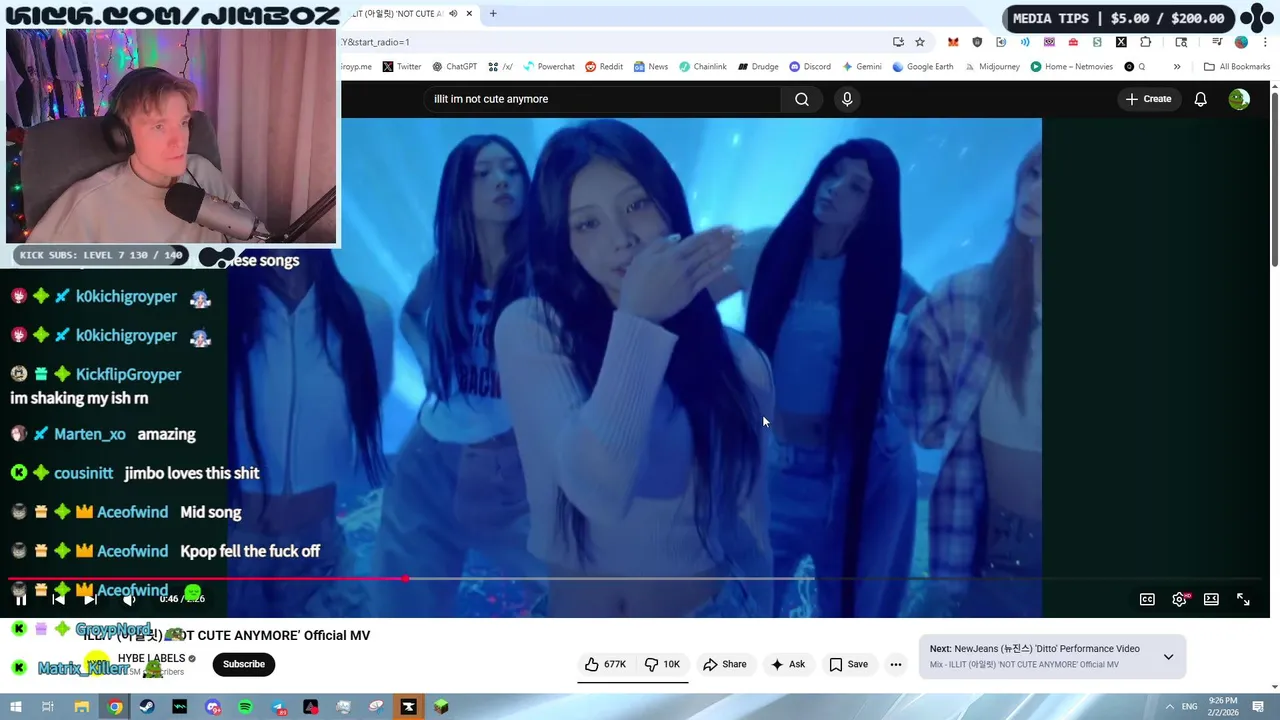This screenshot has width=1280, height=720.
Task: Open a new browser tab with plus button
Action: click(493, 14)
